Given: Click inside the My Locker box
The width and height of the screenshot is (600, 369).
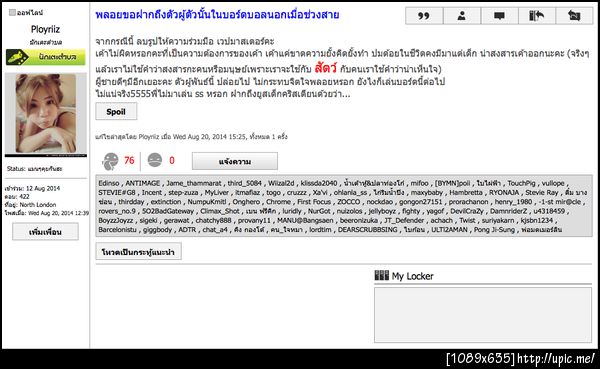Looking at the screenshot, I should 483,315.
